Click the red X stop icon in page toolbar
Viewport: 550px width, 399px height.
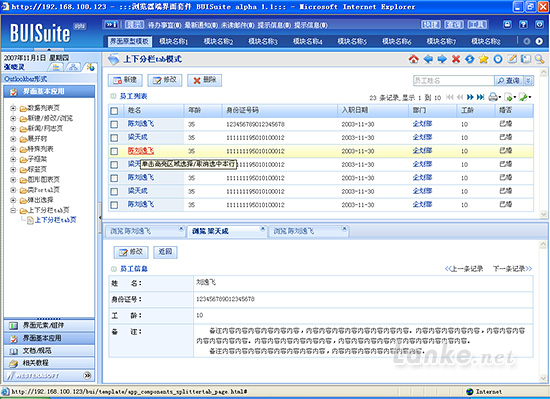pyautogui.click(x=456, y=59)
